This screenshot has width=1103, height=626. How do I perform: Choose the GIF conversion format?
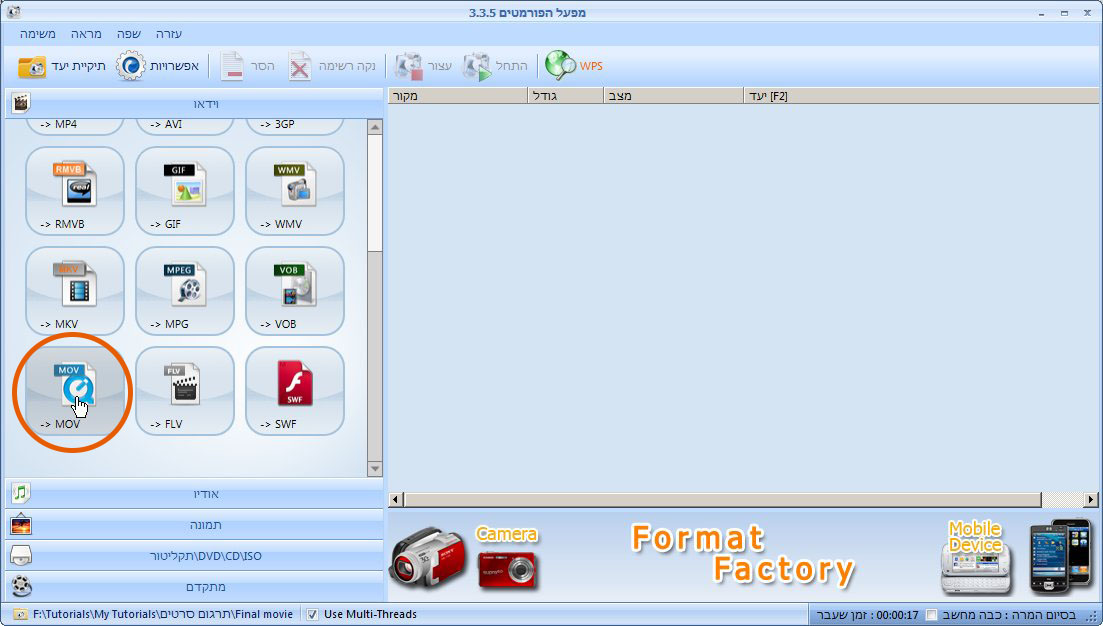pyautogui.click(x=184, y=191)
